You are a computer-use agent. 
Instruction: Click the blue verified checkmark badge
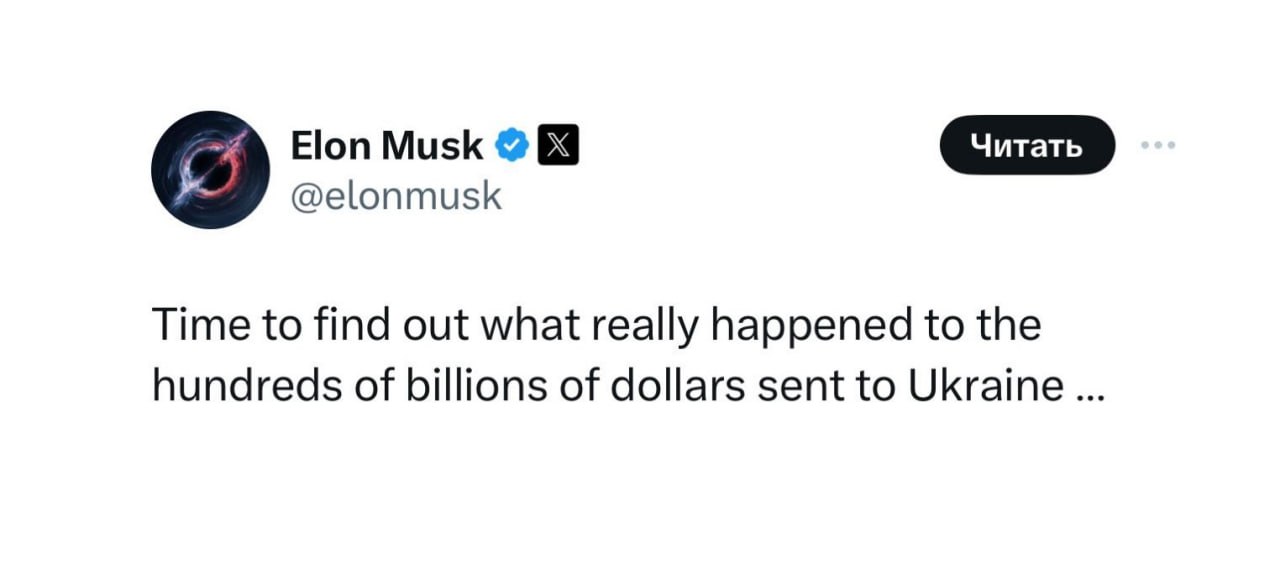[x=513, y=146]
